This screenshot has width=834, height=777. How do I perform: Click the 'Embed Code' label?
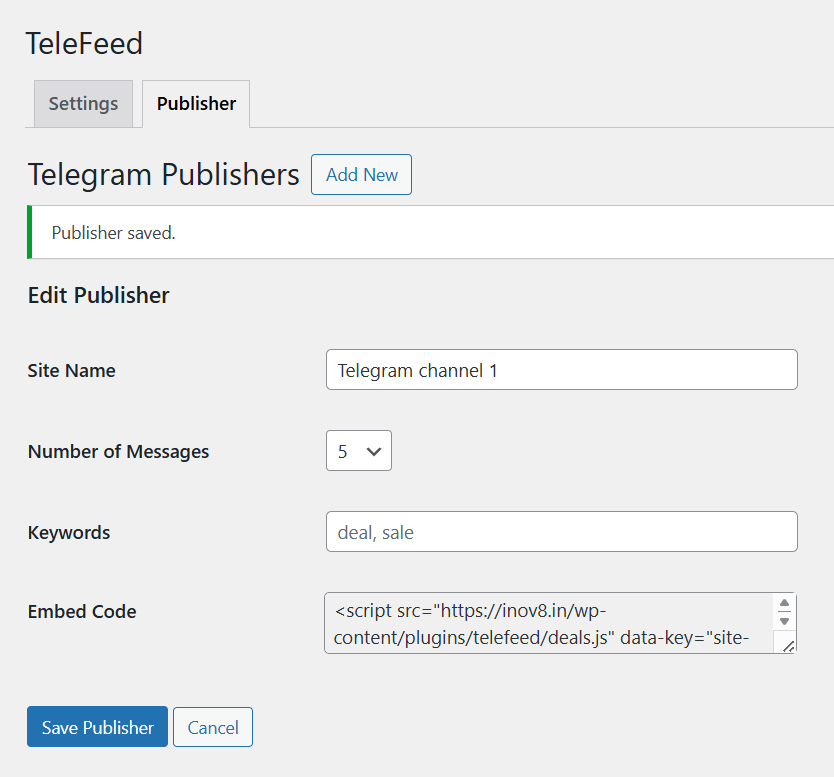[82, 612]
